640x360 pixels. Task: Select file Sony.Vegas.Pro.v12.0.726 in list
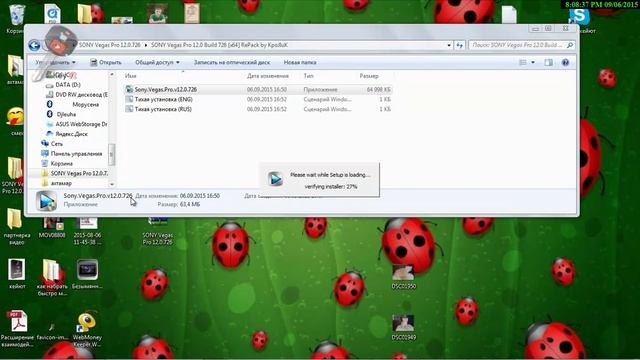pyautogui.click(x=166, y=89)
